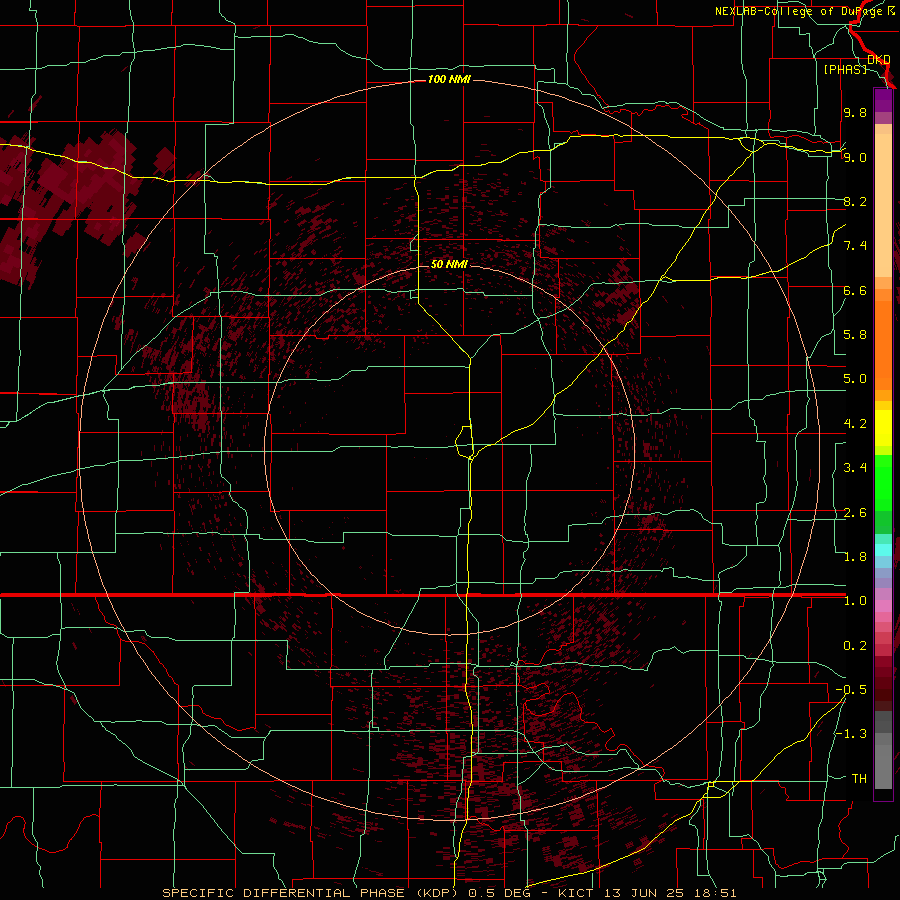Click the 4.2 scale value

pos(855,424)
